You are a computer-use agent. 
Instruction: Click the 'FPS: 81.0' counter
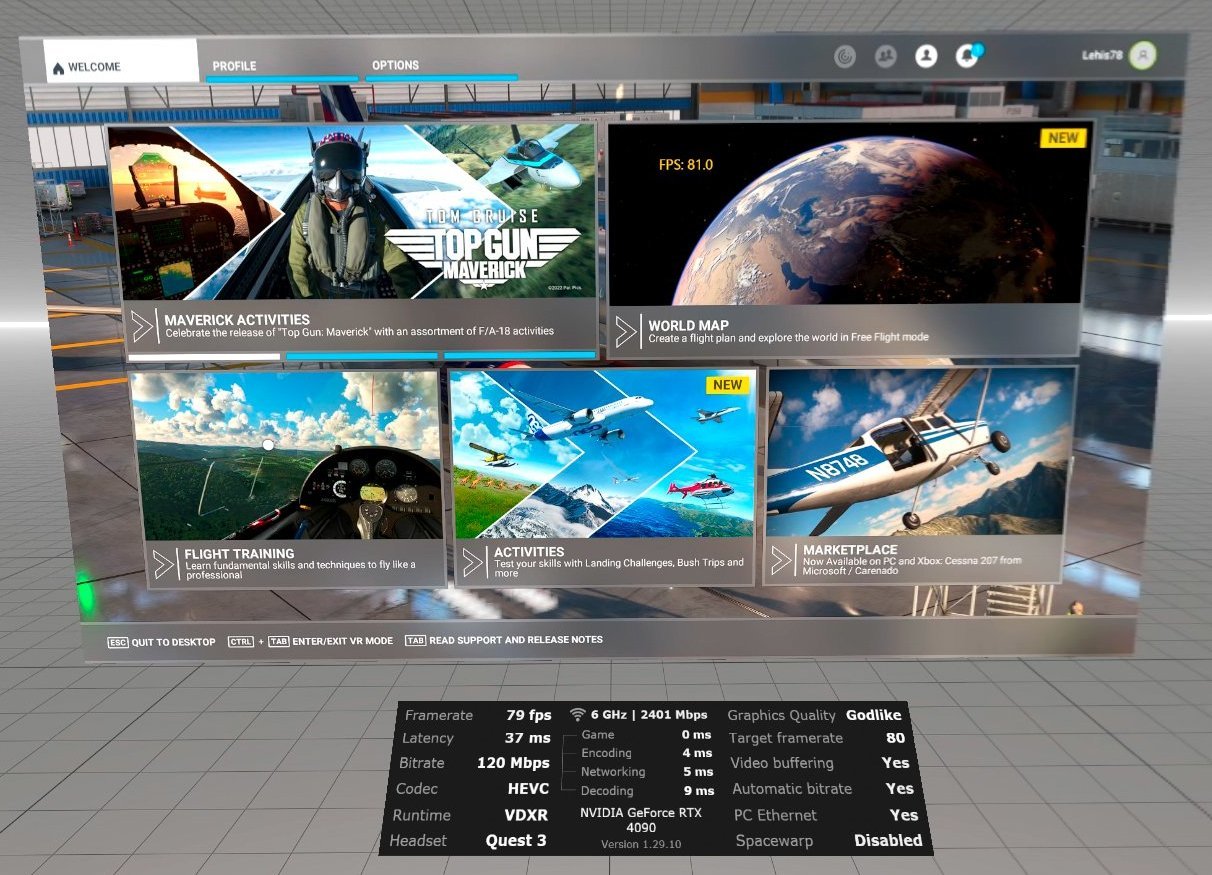(686, 165)
